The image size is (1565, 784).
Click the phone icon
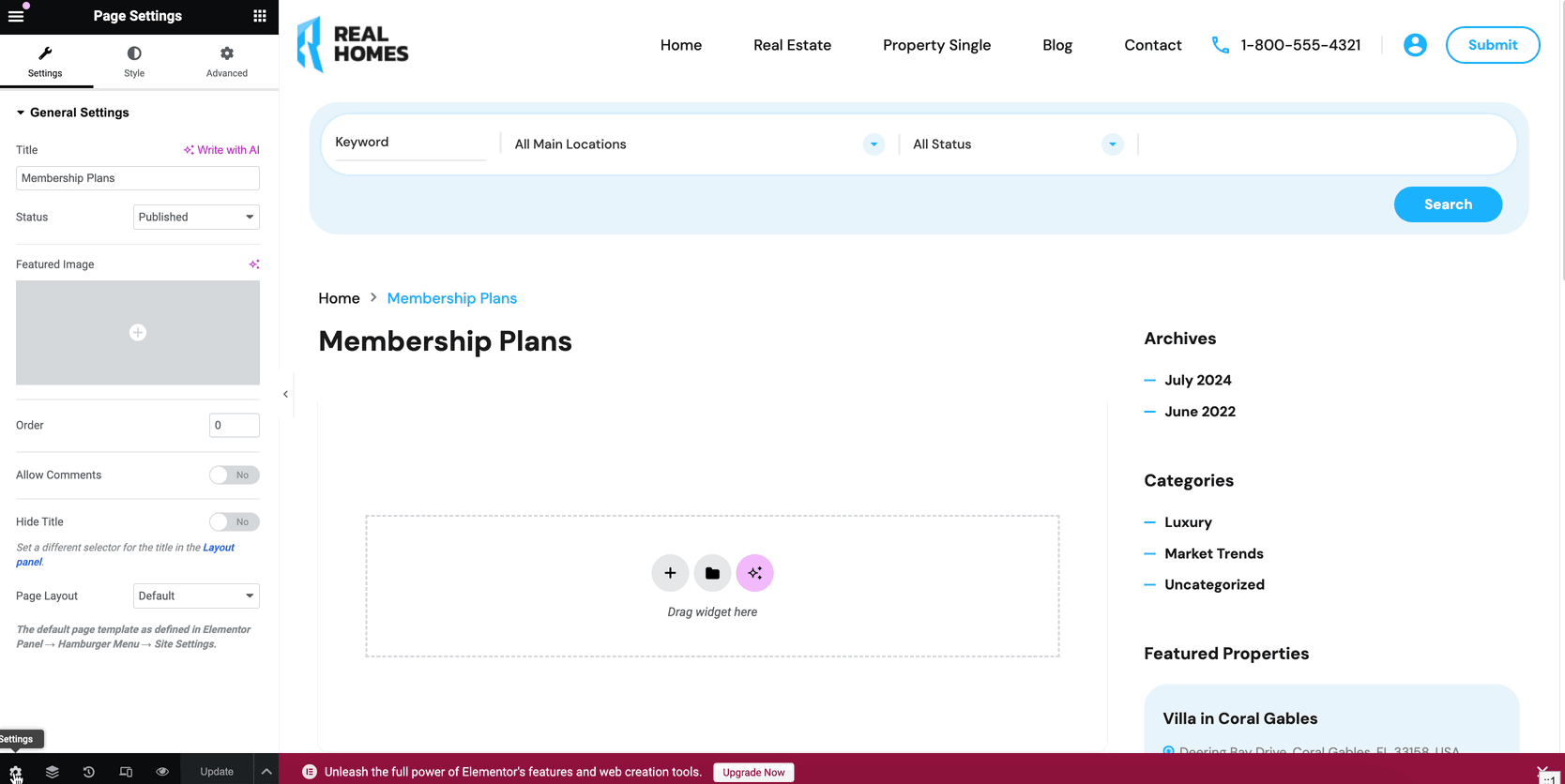coord(1221,45)
